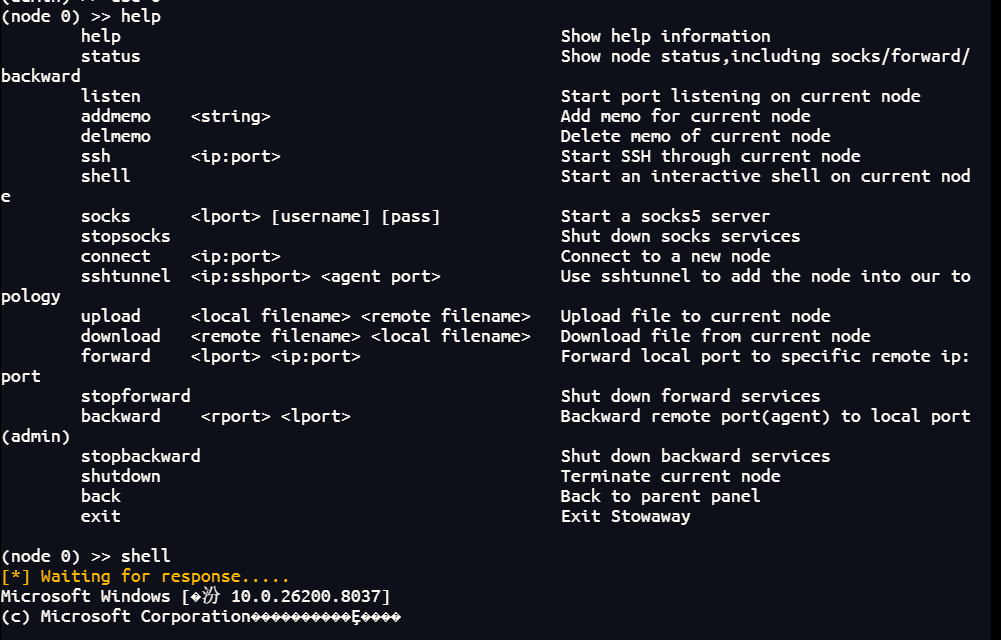Click 'Terminate current node' description
Viewport: 1001px width, 640px height.
point(670,476)
